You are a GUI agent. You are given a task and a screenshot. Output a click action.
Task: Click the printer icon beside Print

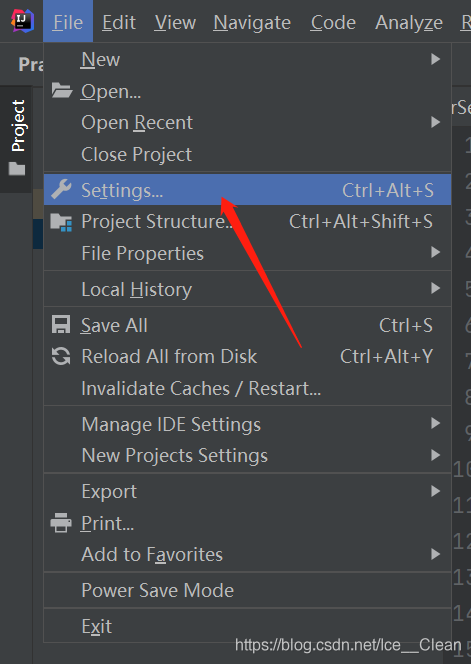tap(61, 523)
